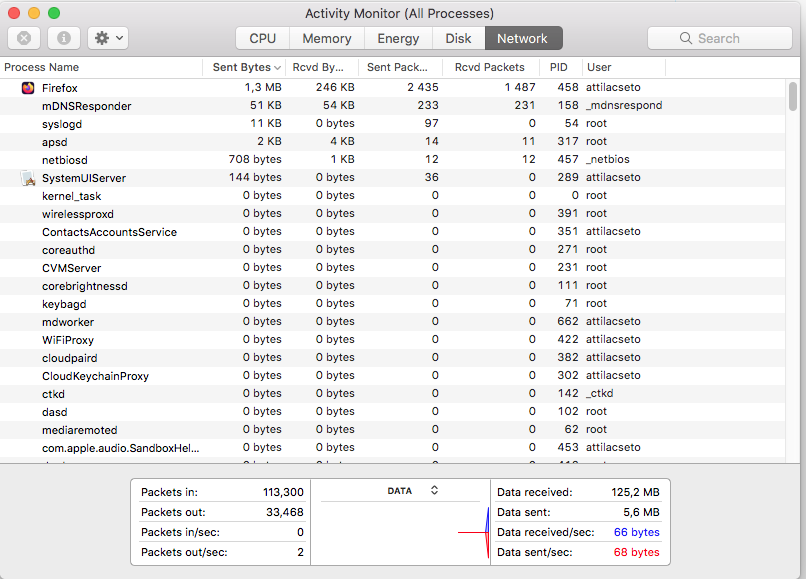Click the vertical scrollbar thumb
The image size is (806, 579).
coord(793,96)
